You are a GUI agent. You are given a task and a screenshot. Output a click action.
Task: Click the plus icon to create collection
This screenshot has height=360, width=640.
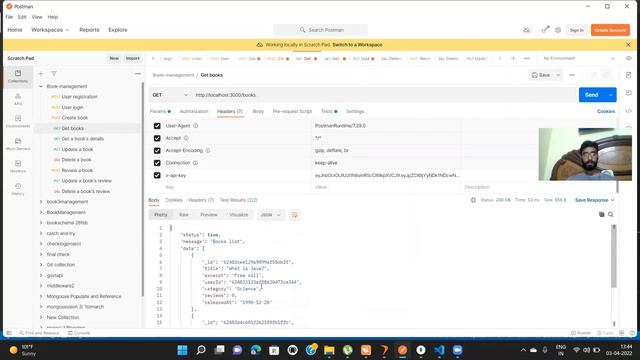41,74
